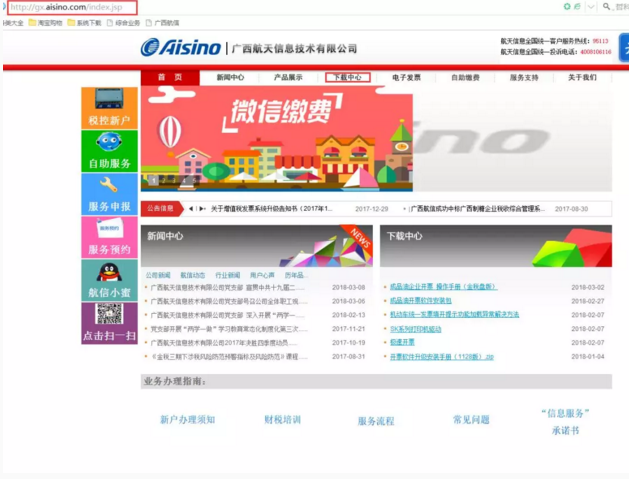
Task: Open 产品展示 in the navigation bar
Action: pos(288,77)
